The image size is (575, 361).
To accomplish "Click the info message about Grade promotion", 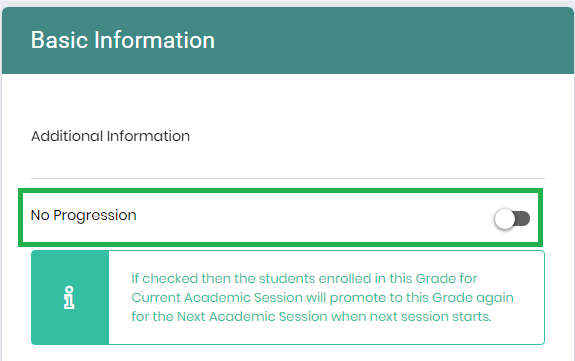I will [x=322, y=298].
